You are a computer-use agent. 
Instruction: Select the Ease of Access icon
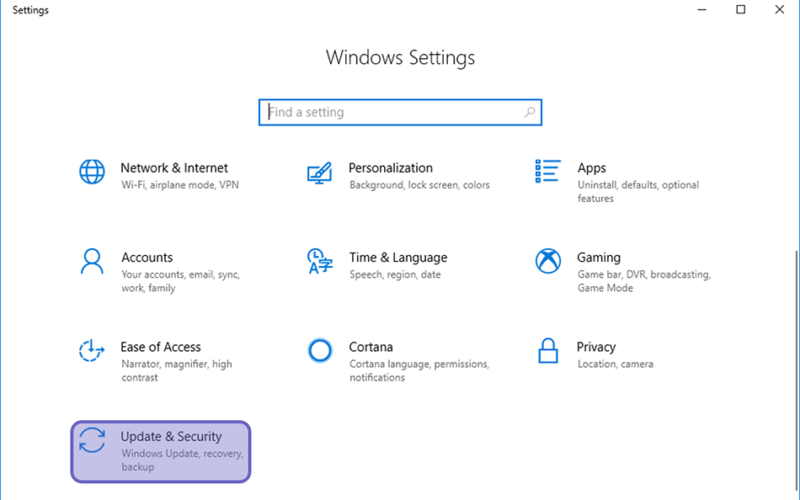[x=92, y=351]
